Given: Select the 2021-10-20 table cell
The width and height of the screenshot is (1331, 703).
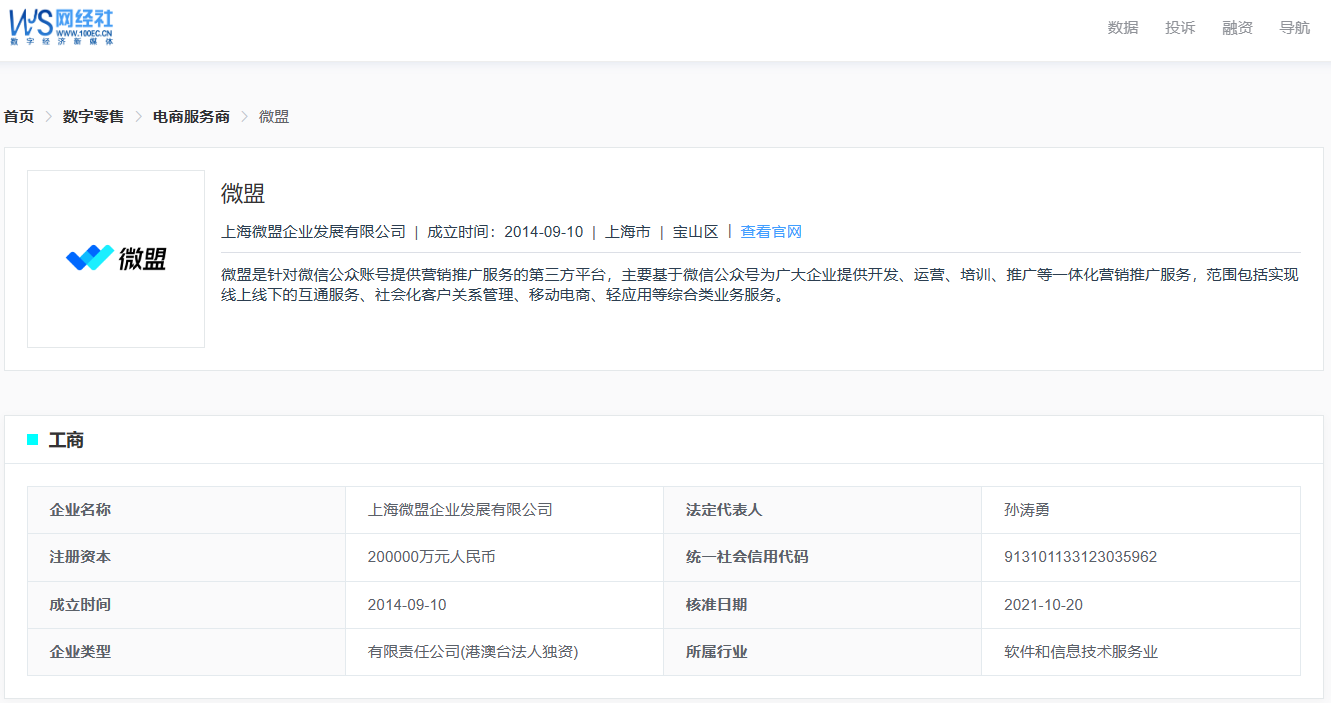Looking at the screenshot, I should tap(1141, 605).
